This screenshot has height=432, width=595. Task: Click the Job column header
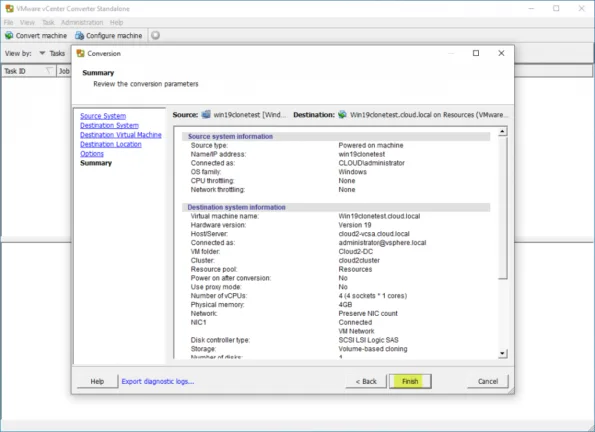click(x=64, y=71)
